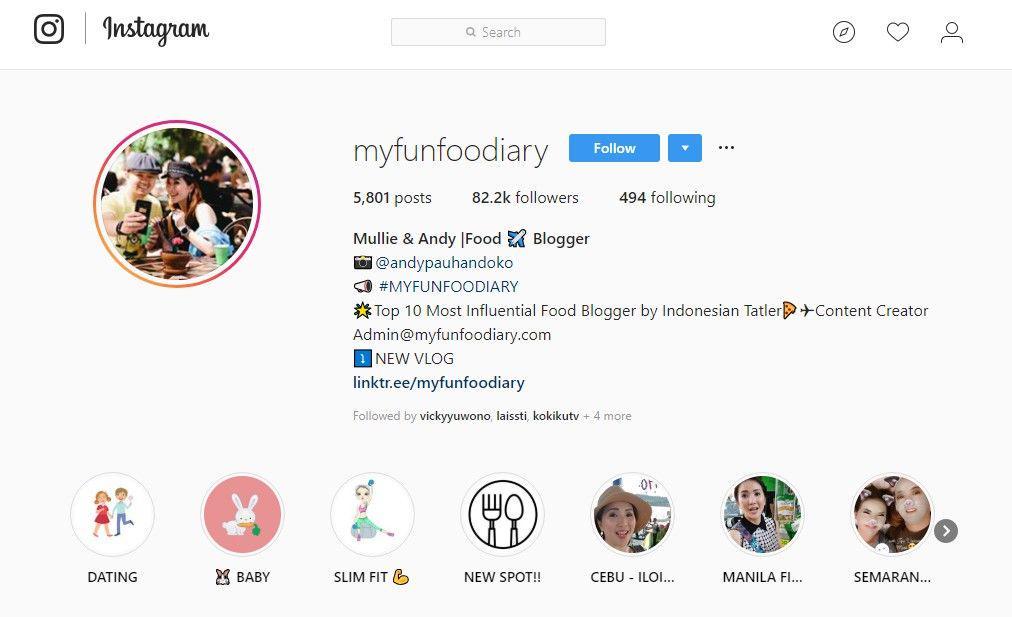
Task: View the 494 following list
Action: click(667, 197)
